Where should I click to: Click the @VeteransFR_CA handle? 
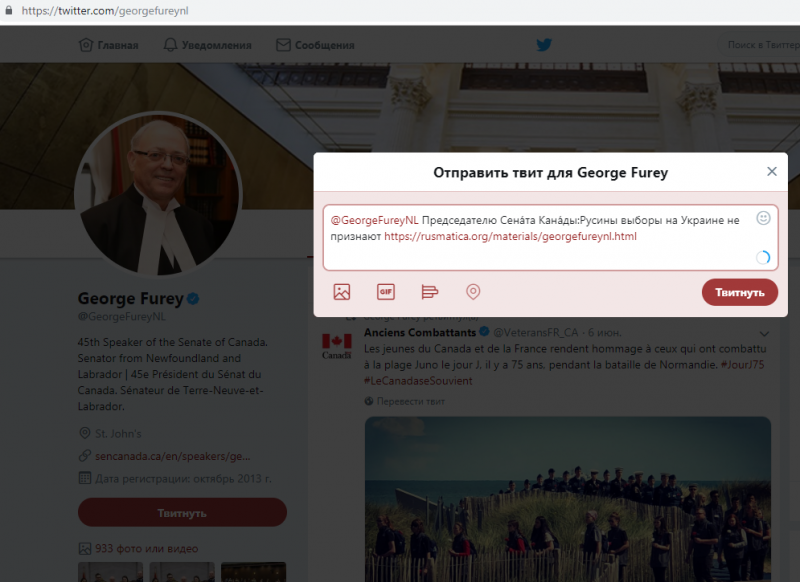click(x=536, y=333)
